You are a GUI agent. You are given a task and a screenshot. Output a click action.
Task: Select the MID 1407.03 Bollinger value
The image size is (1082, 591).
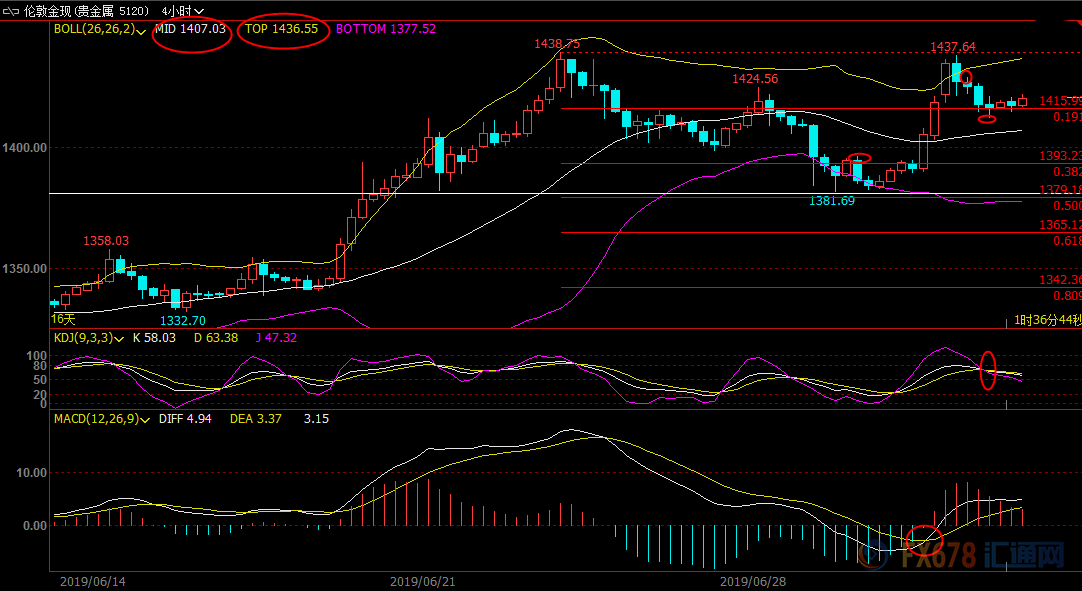point(192,29)
